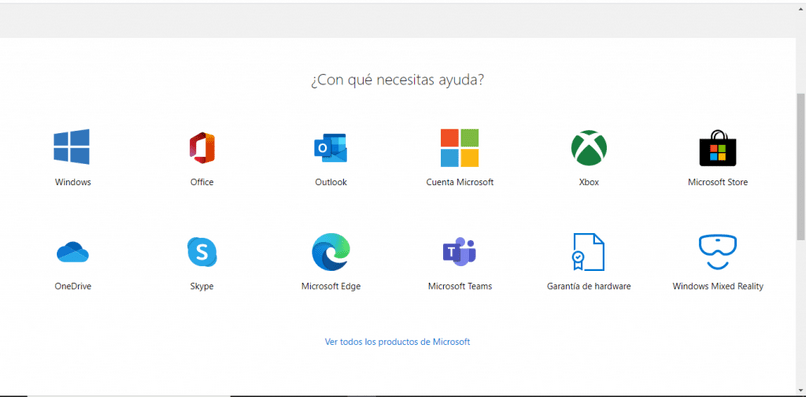The width and height of the screenshot is (806, 397).
Task: Choose the Outlook envelope icon
Action: [331, 148]
